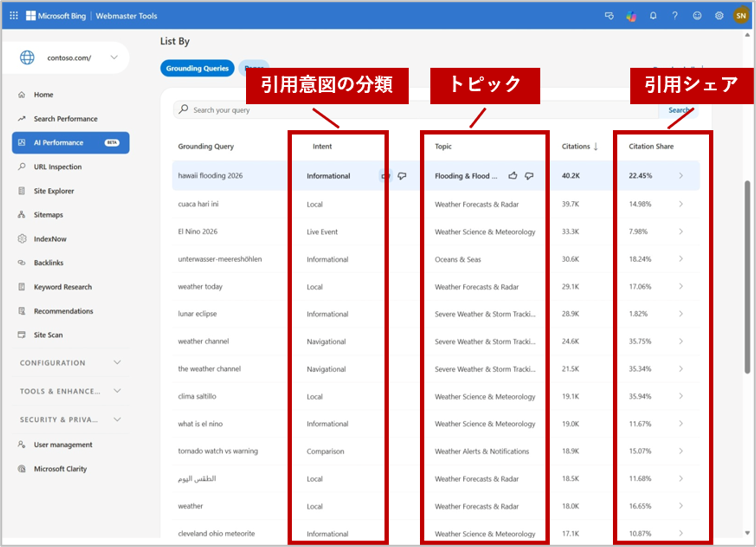Click the Microsoft Clarity icon
This screenshot has width=756, height=547.
pos(22,468)
